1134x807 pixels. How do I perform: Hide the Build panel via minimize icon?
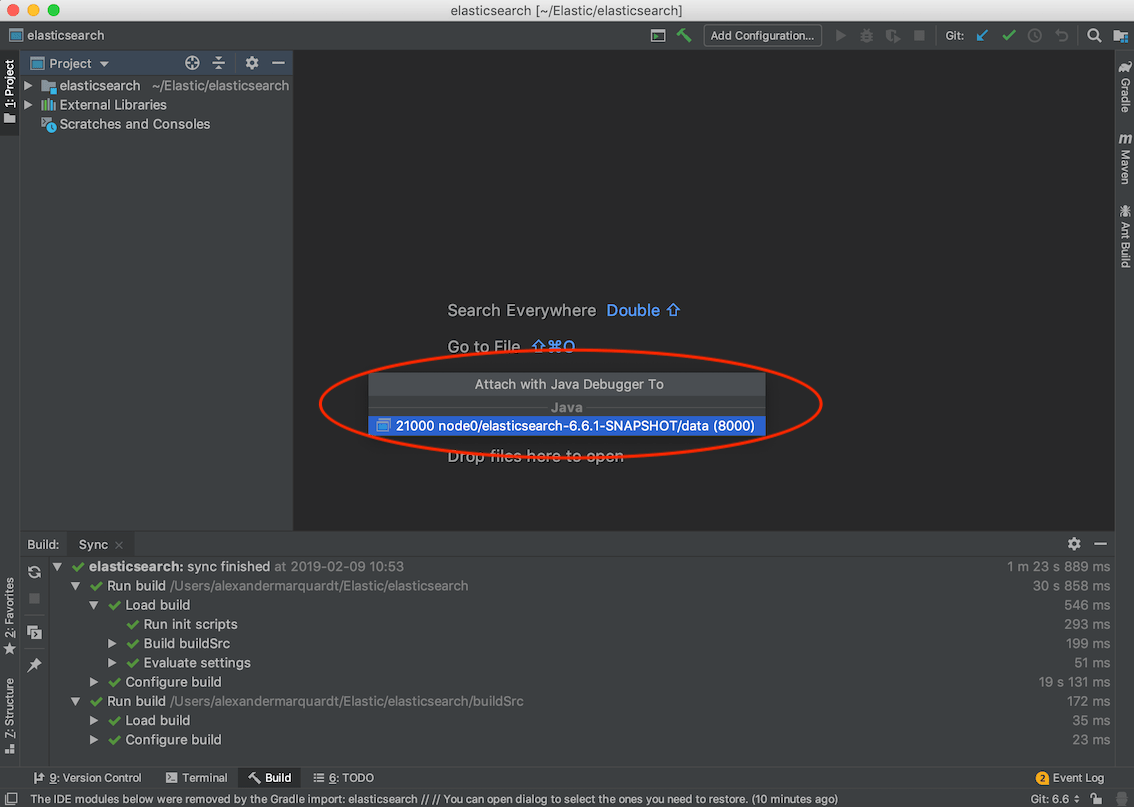point(1101,544)
